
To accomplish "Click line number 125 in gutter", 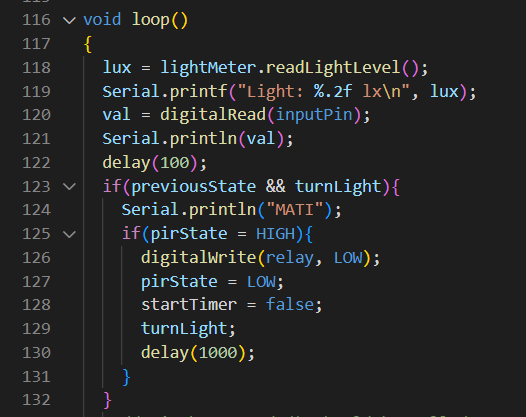I will pos(36,234).
